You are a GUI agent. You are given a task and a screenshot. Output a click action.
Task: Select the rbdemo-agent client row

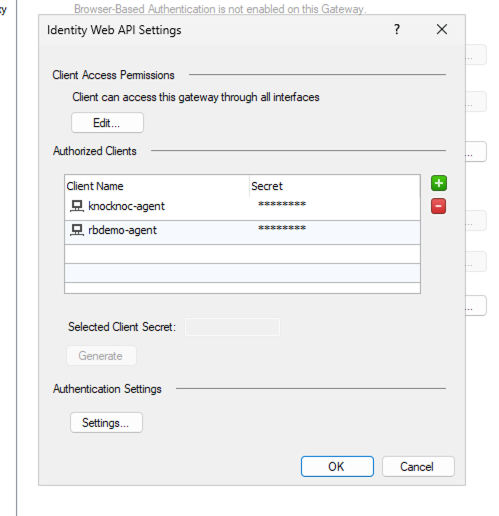pos(242,232)
